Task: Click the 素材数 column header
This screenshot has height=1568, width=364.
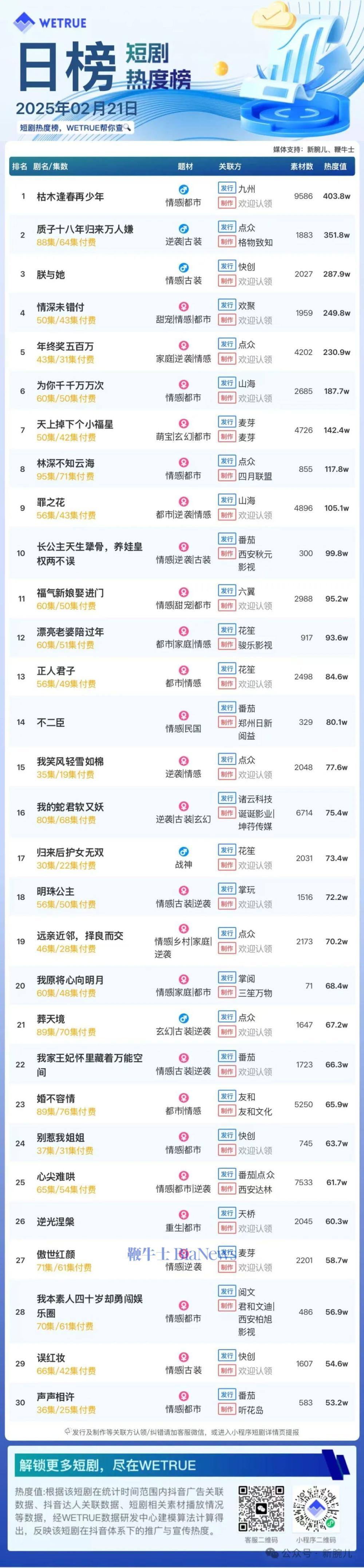Action: (302, 166)
